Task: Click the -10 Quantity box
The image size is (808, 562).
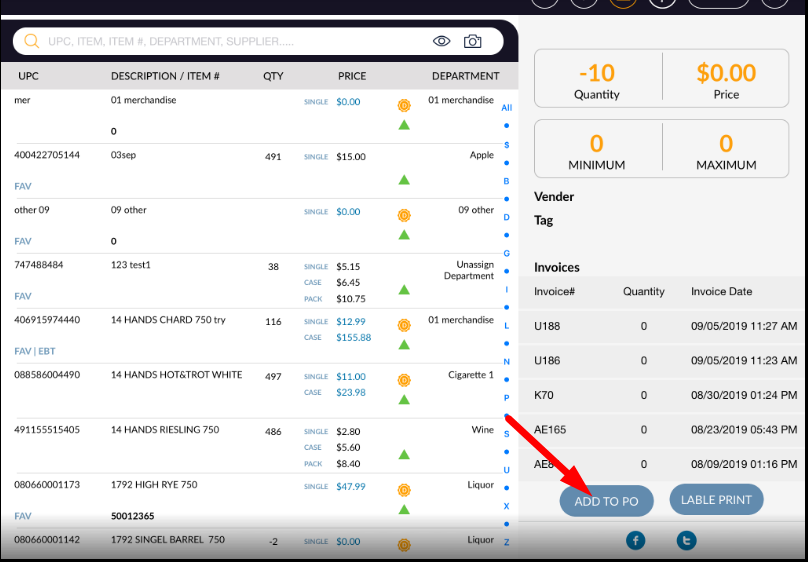Action: click(x=597, y=80)
